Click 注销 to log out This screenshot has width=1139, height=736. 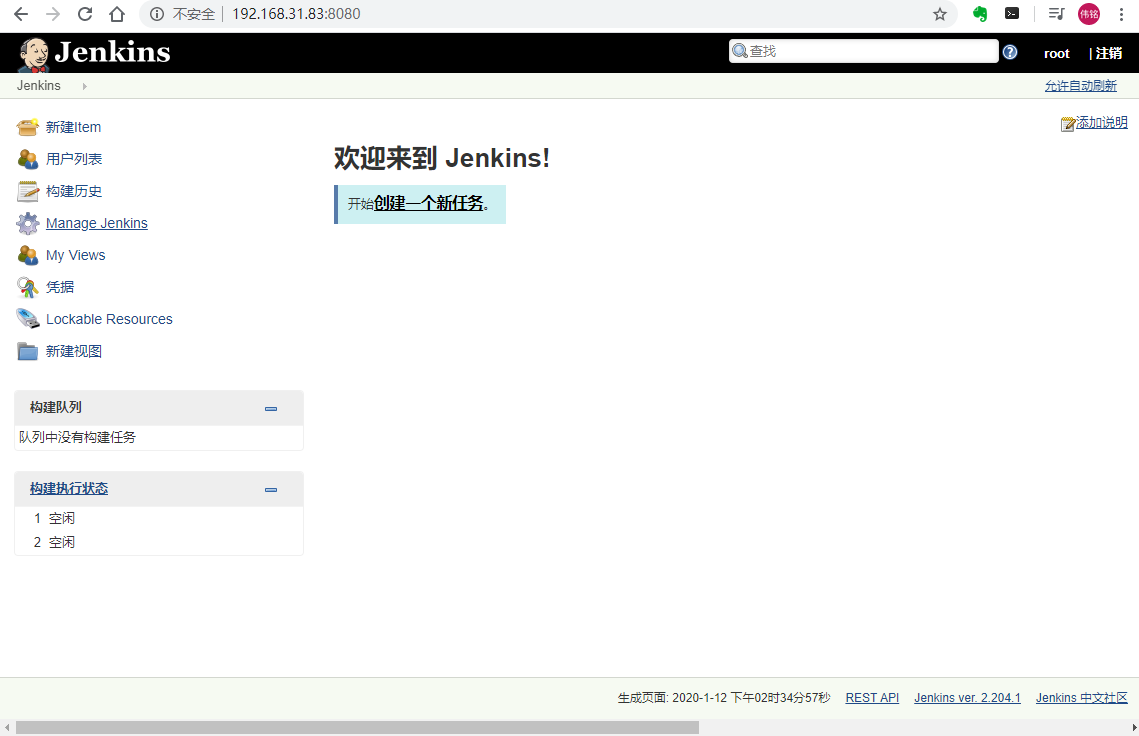[x=1108, y=53]
